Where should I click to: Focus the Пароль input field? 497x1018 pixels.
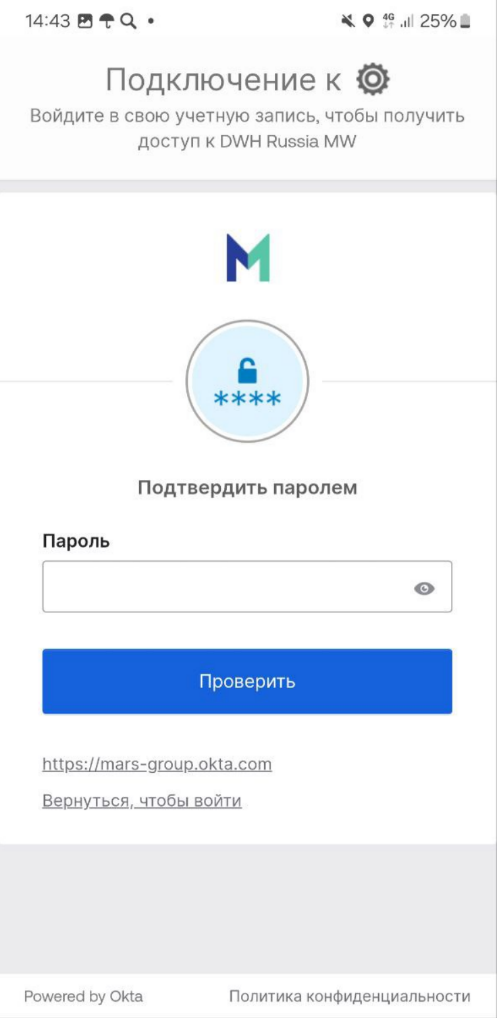(x=247, y=587)
